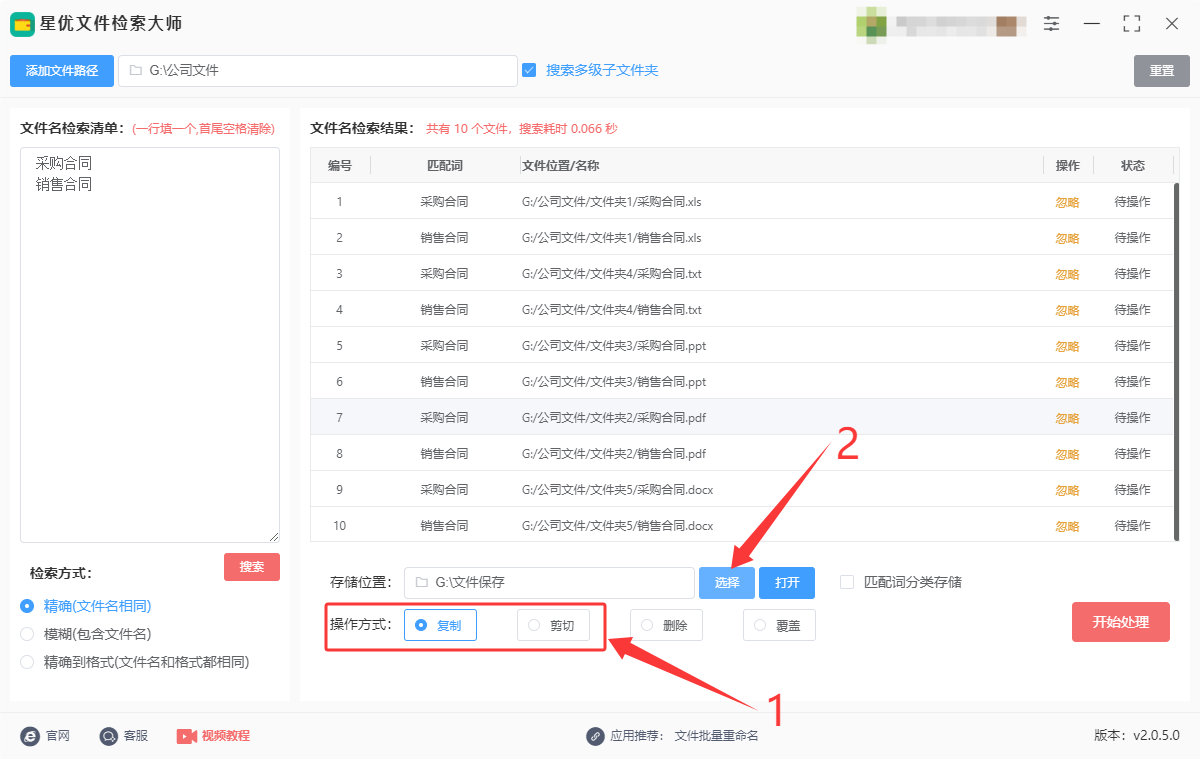The image size is (1200, 760).
Task: Click the G:\文件保存 storage location field
Action: click(549, 583)
